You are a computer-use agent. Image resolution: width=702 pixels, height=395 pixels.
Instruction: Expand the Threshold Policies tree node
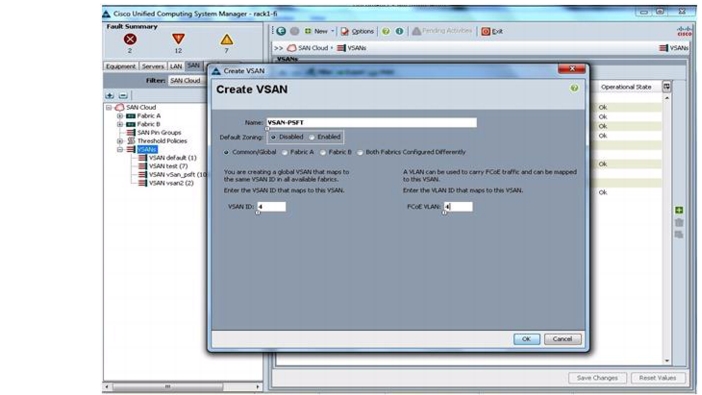[120, 141]
